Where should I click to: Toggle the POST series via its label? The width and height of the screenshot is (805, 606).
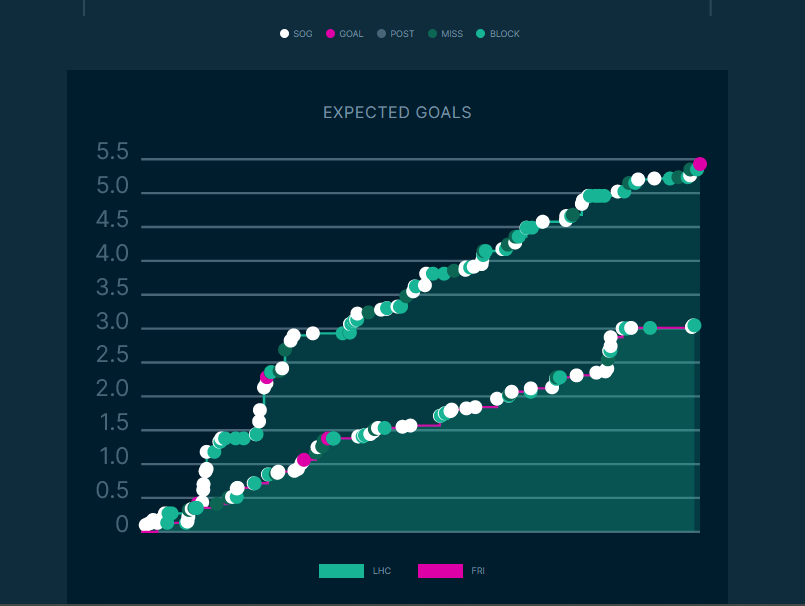coord(402,34)
